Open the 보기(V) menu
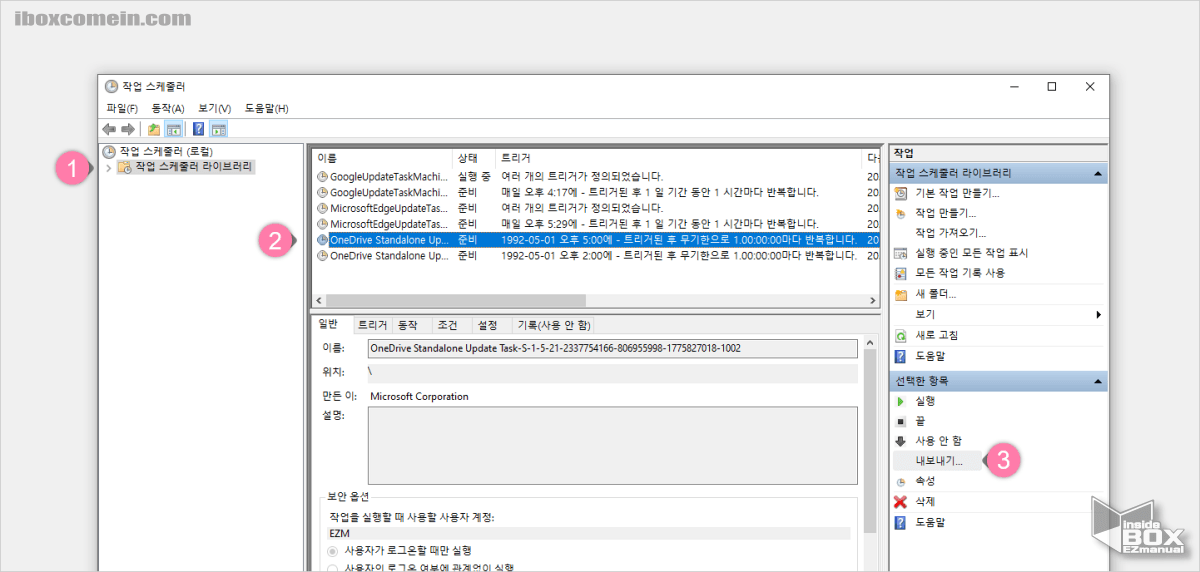 click(x=214, y=108)
